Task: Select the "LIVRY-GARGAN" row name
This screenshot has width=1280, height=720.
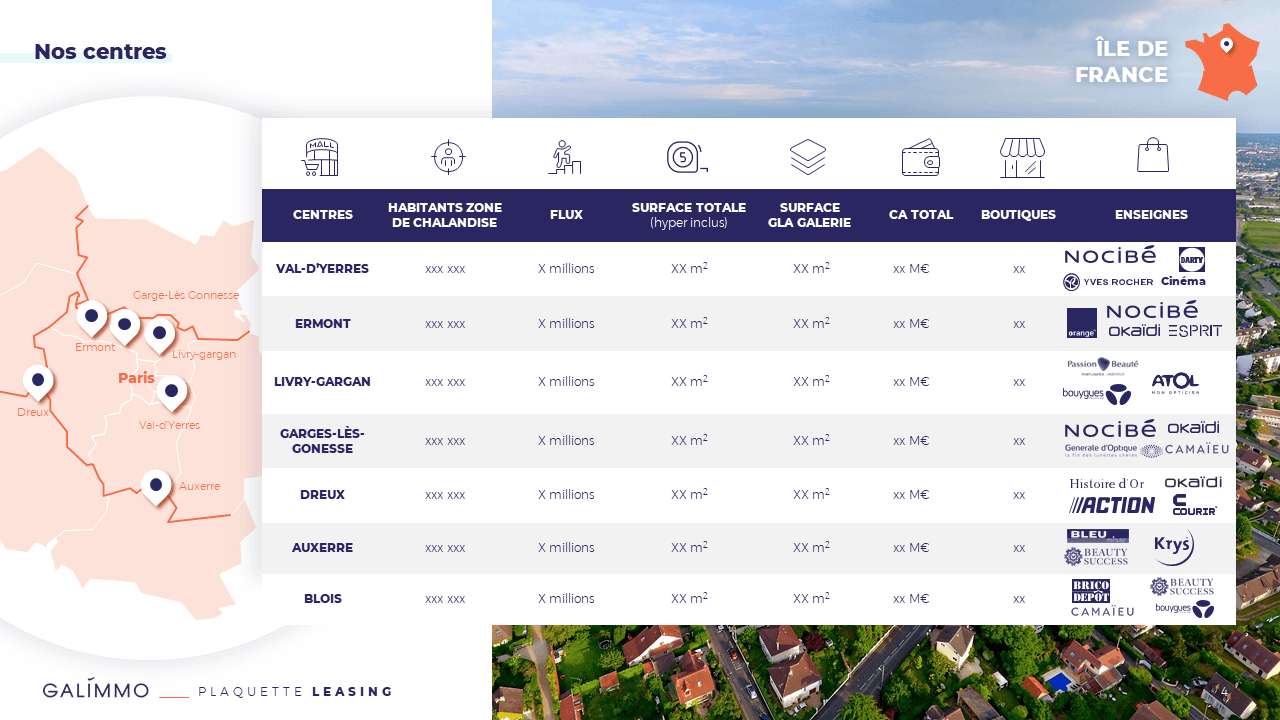Action: 322,382
